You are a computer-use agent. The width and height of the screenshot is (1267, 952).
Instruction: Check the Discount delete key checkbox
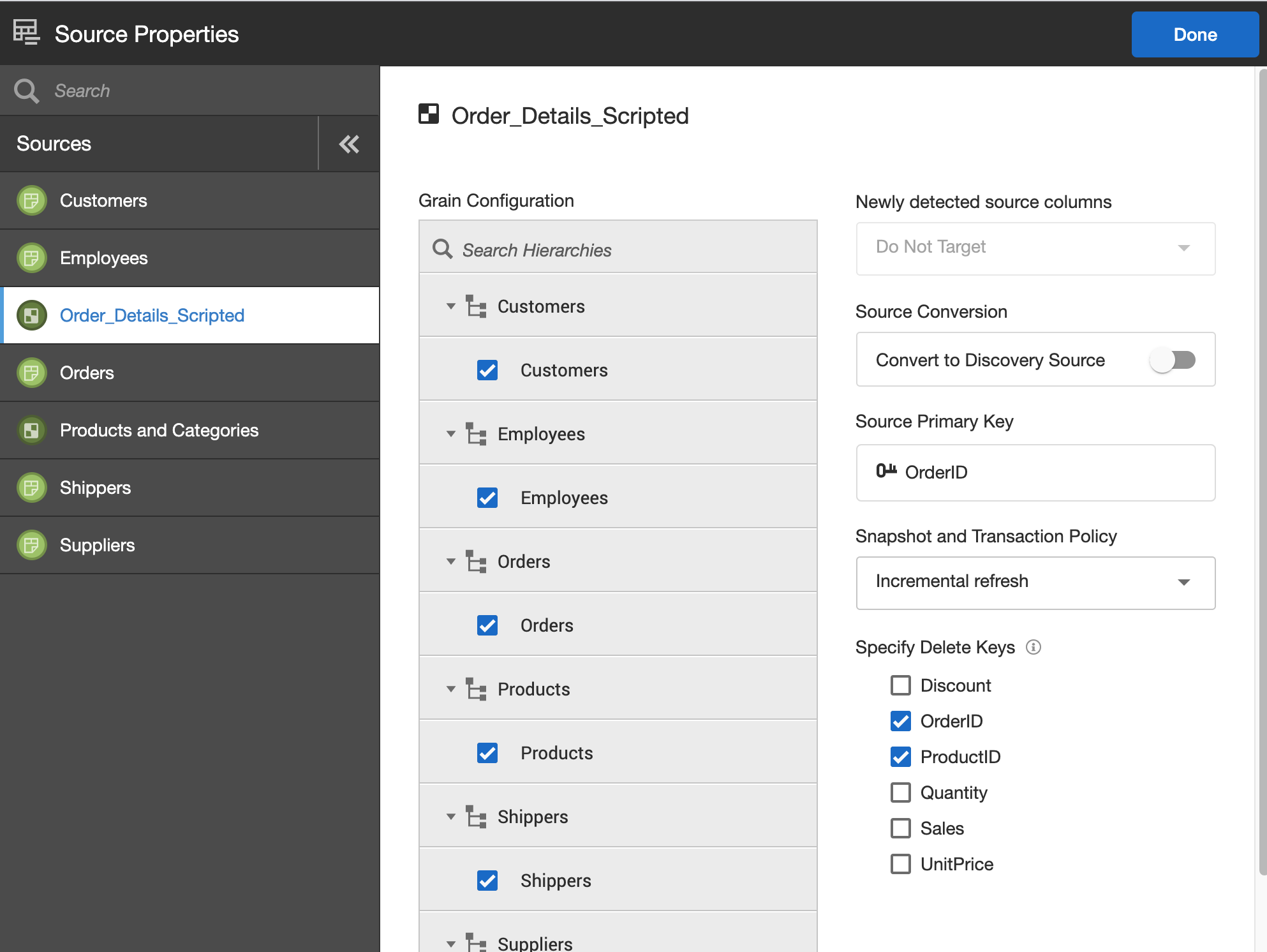pos(900,685)
